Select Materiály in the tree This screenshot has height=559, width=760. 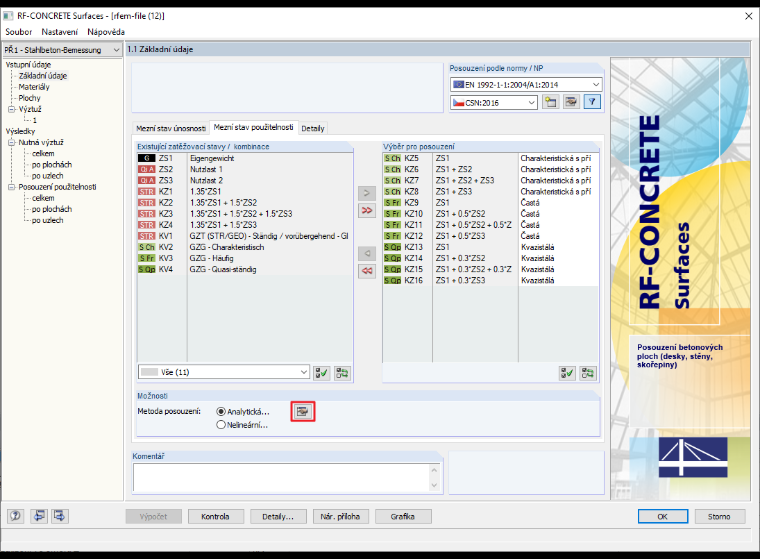point(34,87)
